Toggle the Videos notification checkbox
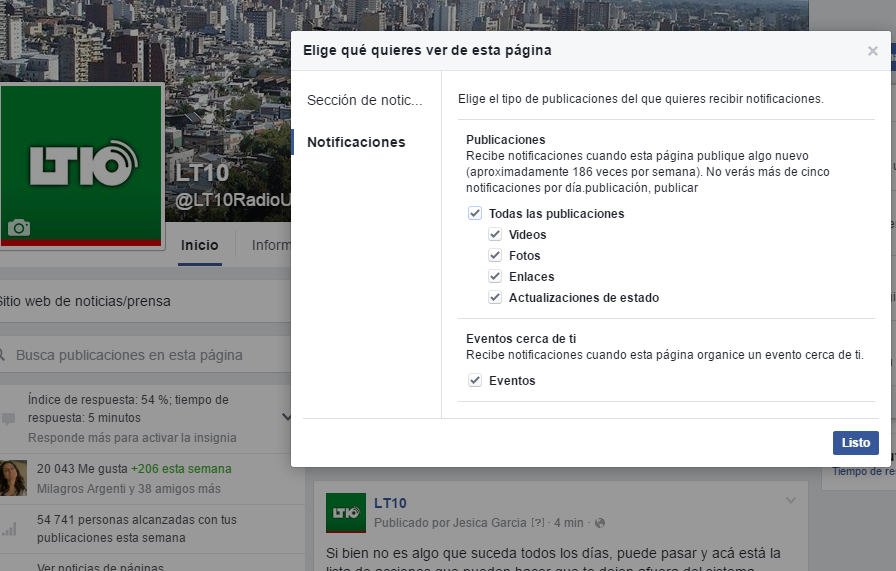The image size is (896, 571). [495, 235]
